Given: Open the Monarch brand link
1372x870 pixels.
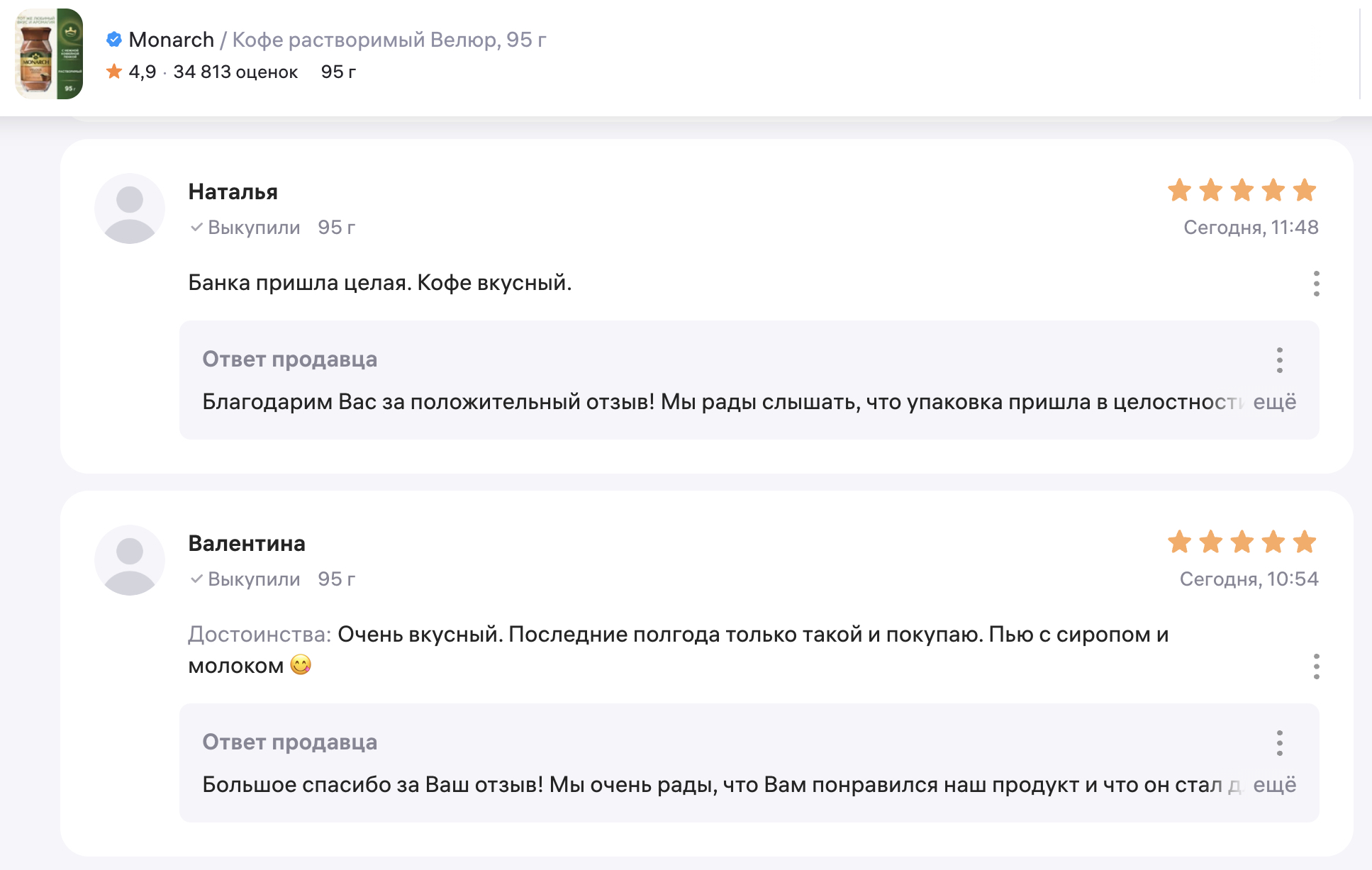Looking at the screenshot, I should [x=171, y=40].
